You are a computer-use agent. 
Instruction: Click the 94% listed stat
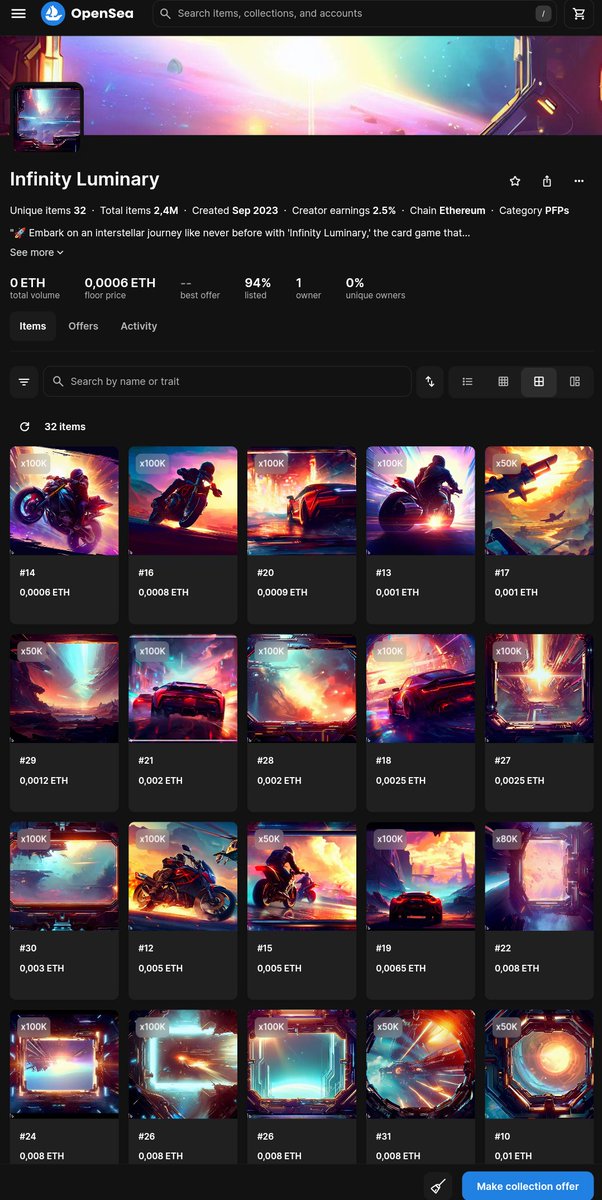[258, 288]
